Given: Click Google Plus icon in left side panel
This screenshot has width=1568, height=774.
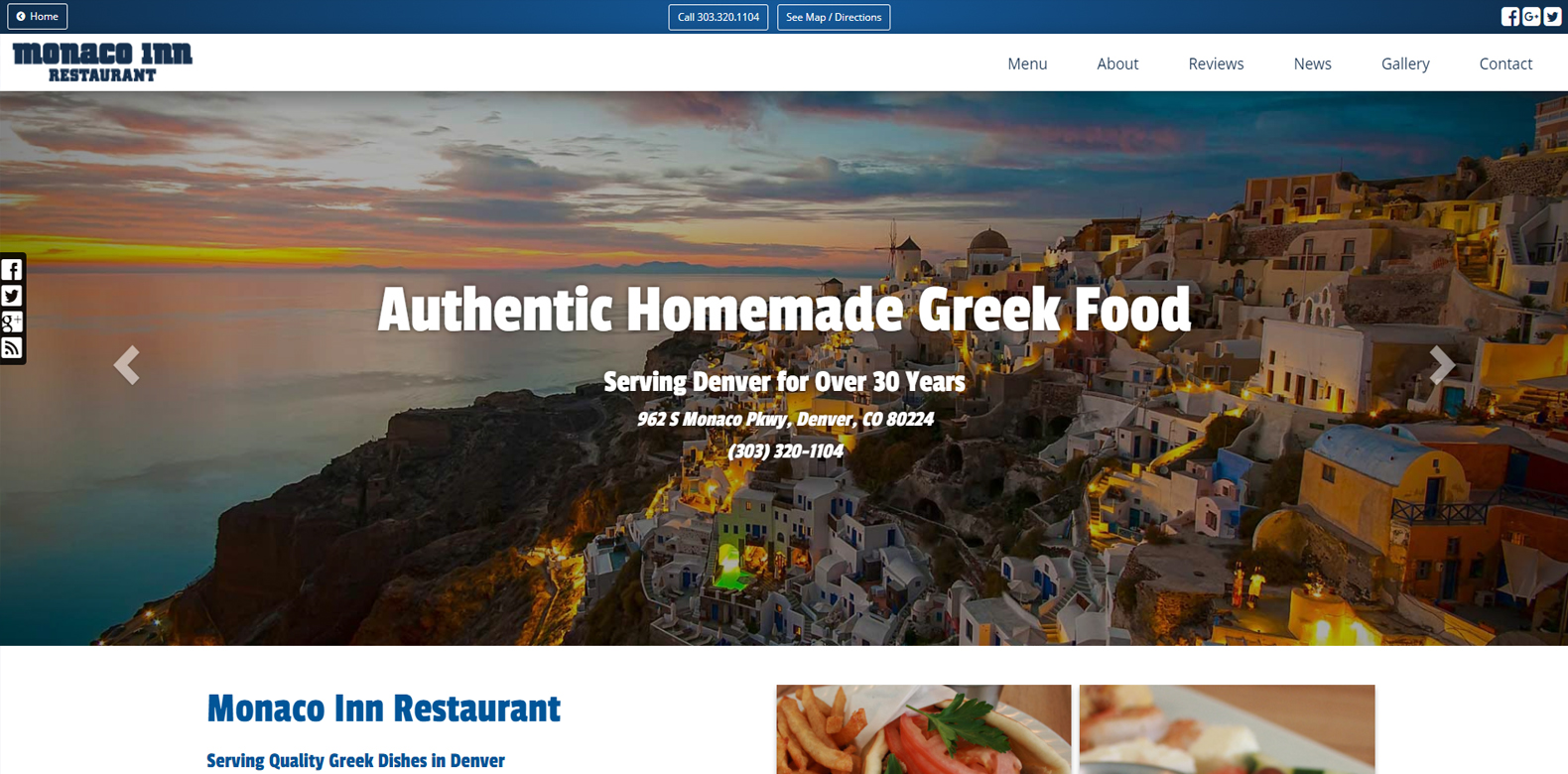Looking at the screenshot, I should point(12,322).
